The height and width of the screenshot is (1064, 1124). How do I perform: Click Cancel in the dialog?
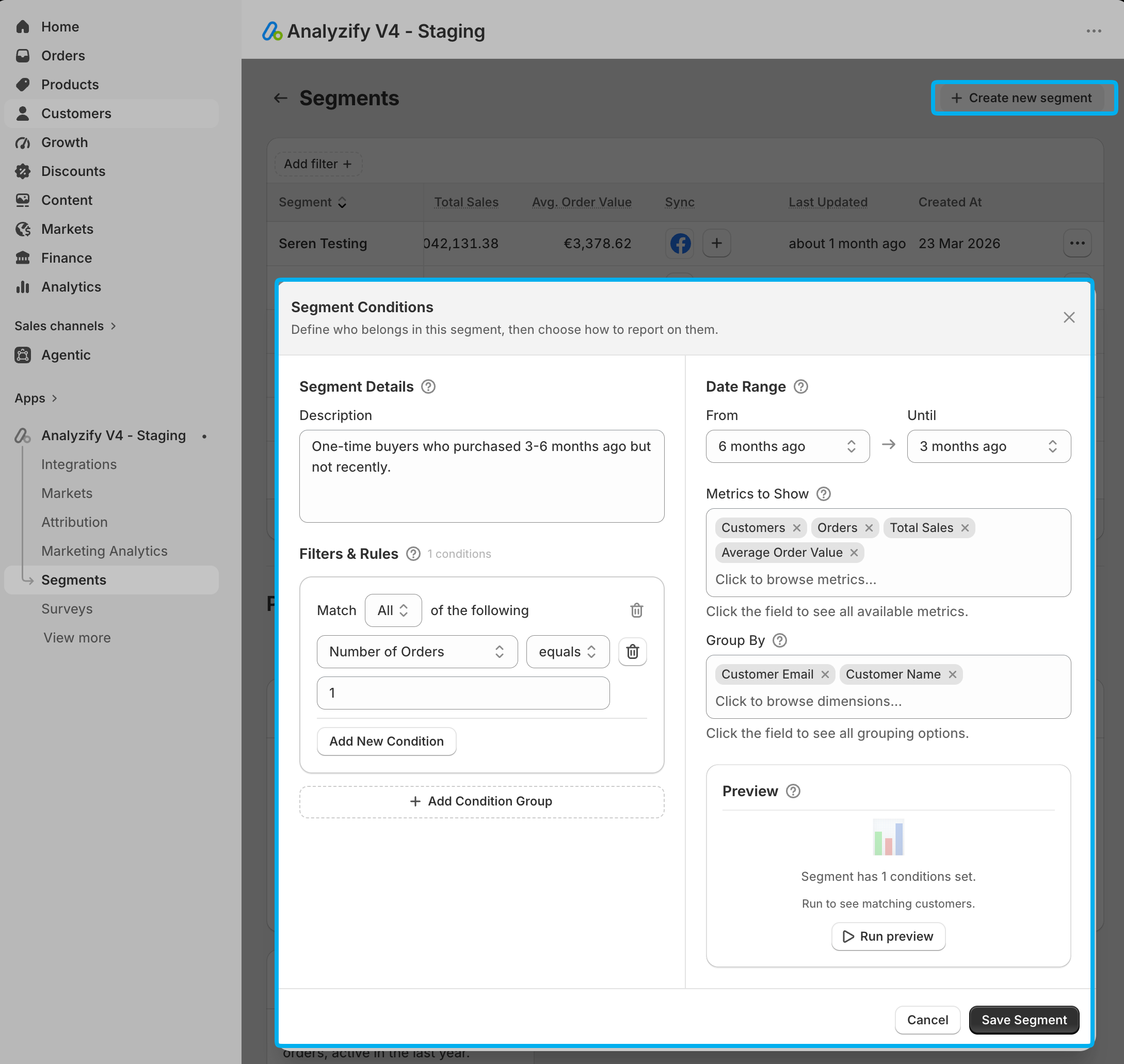pos(927,1020)
